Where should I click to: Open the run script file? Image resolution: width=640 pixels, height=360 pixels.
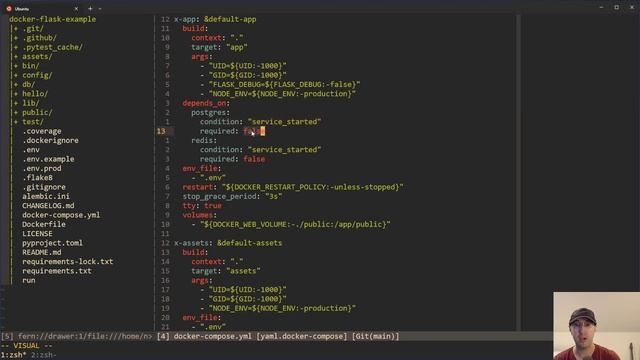click(29, 280)
